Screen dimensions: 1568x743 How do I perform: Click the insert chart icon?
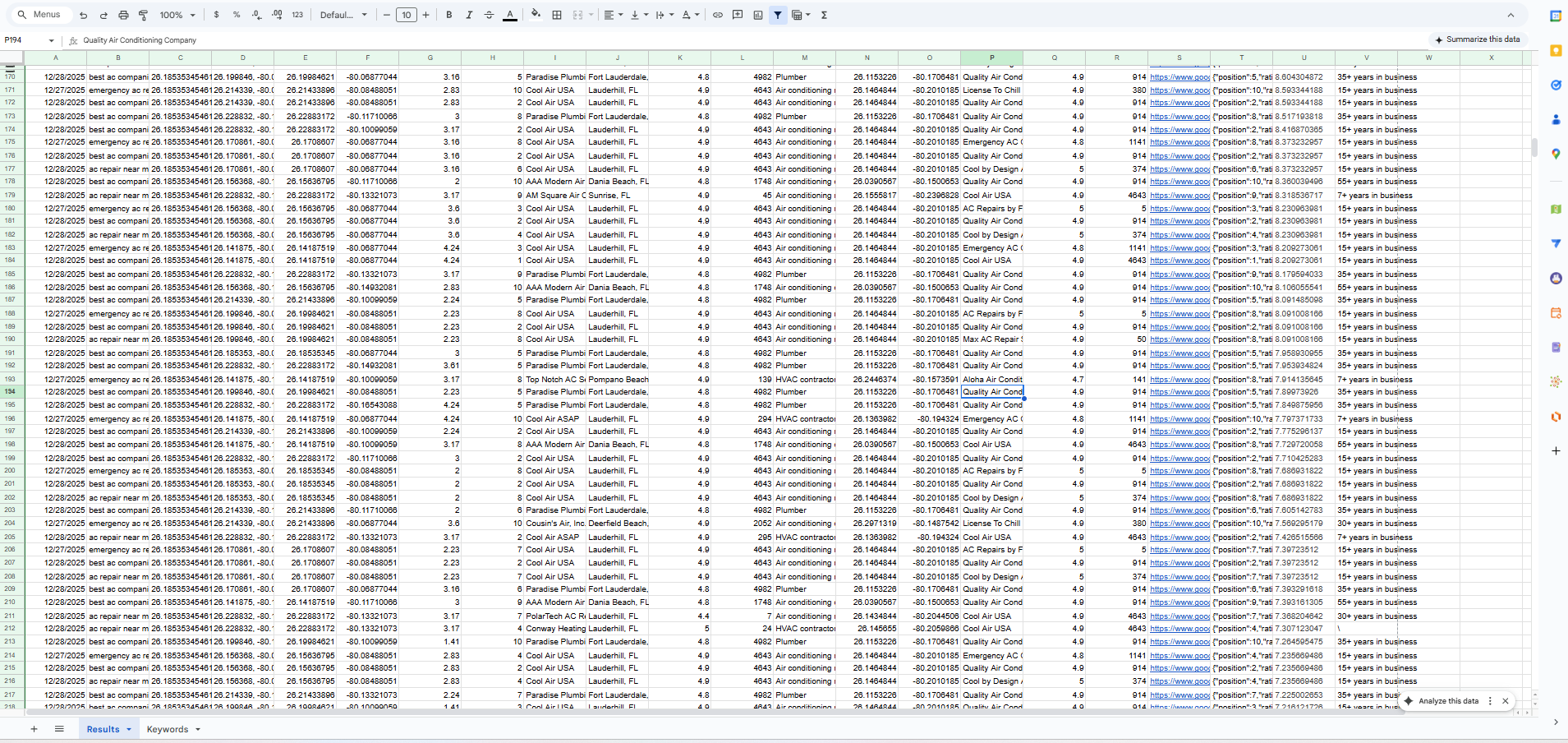pyautogui.click(x=757, y=15)
